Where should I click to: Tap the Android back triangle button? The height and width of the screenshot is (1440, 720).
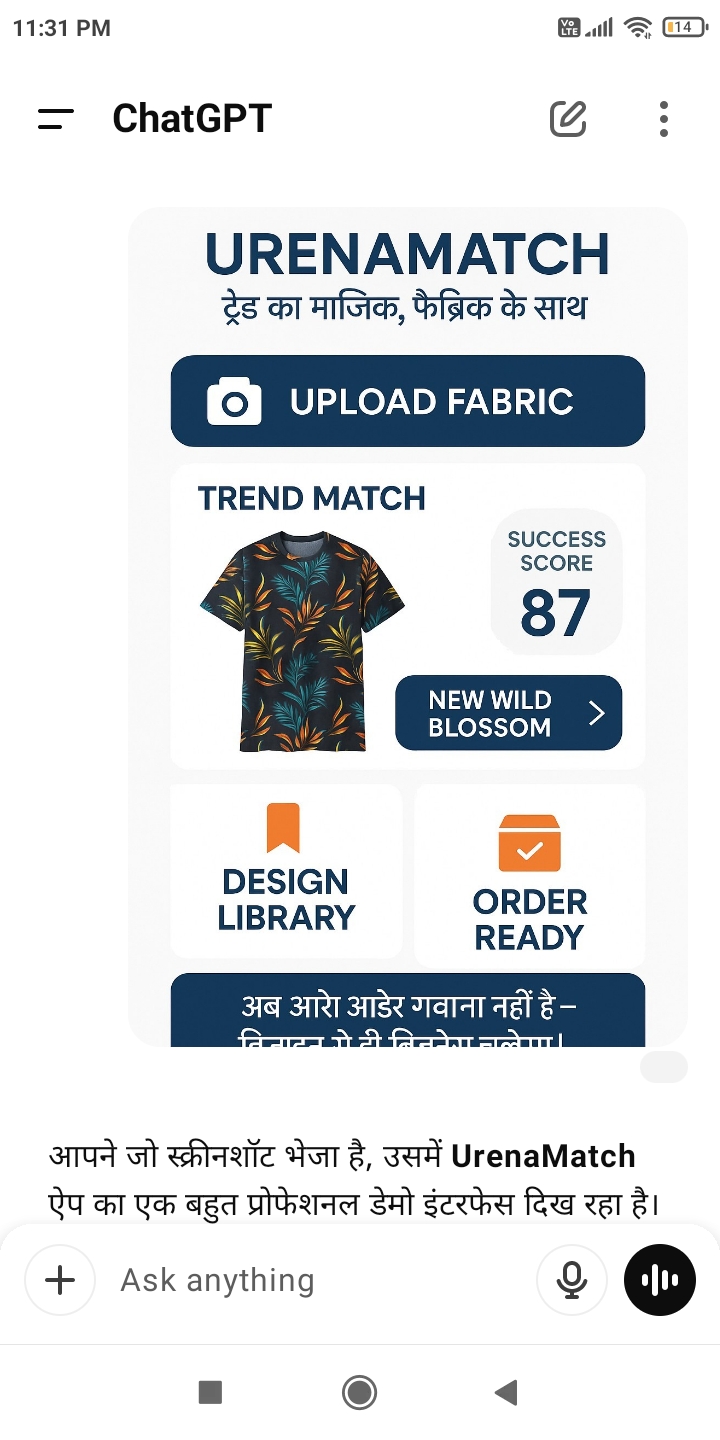coord(506,1392)
